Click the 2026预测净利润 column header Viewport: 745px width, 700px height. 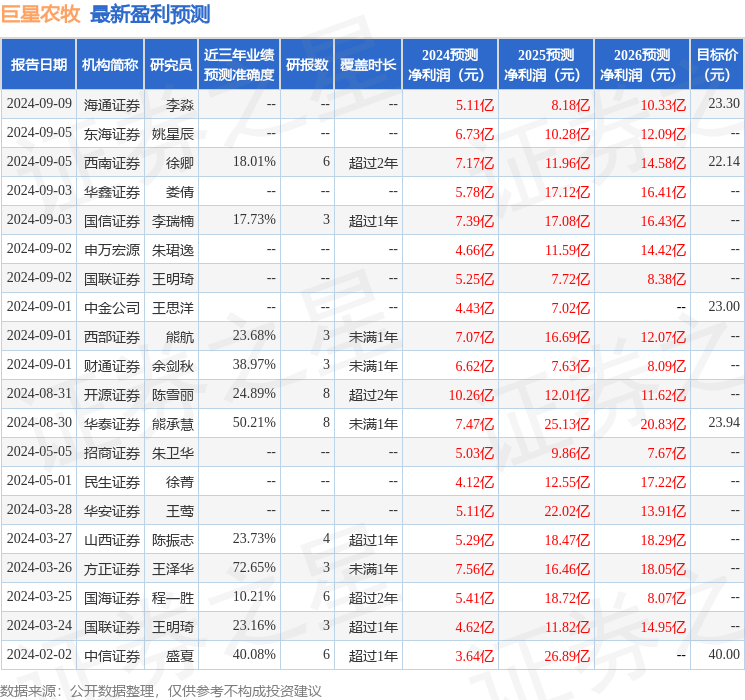[642, 64]
